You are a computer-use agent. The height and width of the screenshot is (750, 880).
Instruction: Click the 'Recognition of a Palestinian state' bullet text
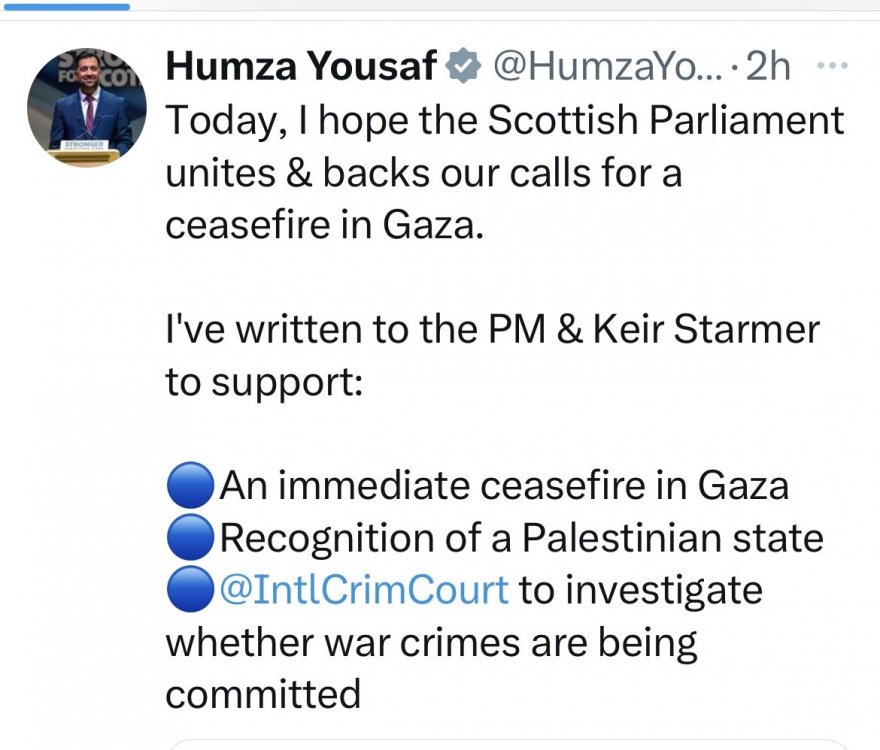click(x=521, y=538)
